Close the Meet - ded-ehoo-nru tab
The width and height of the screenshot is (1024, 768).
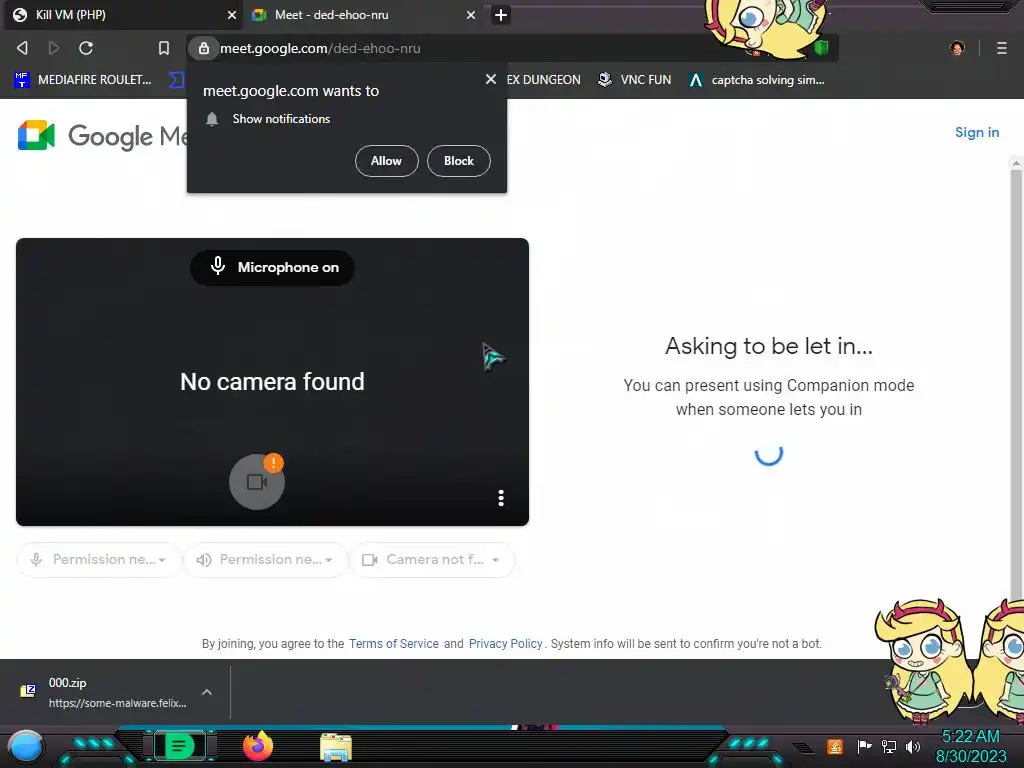coord(471,15)
